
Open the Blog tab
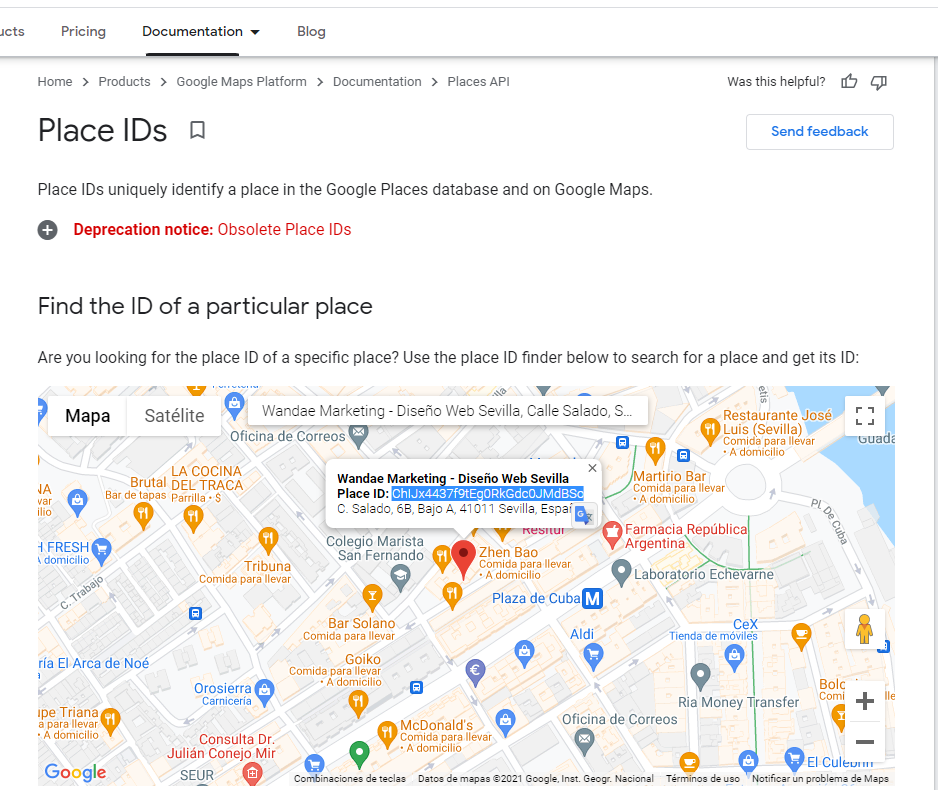pos(311,32)
